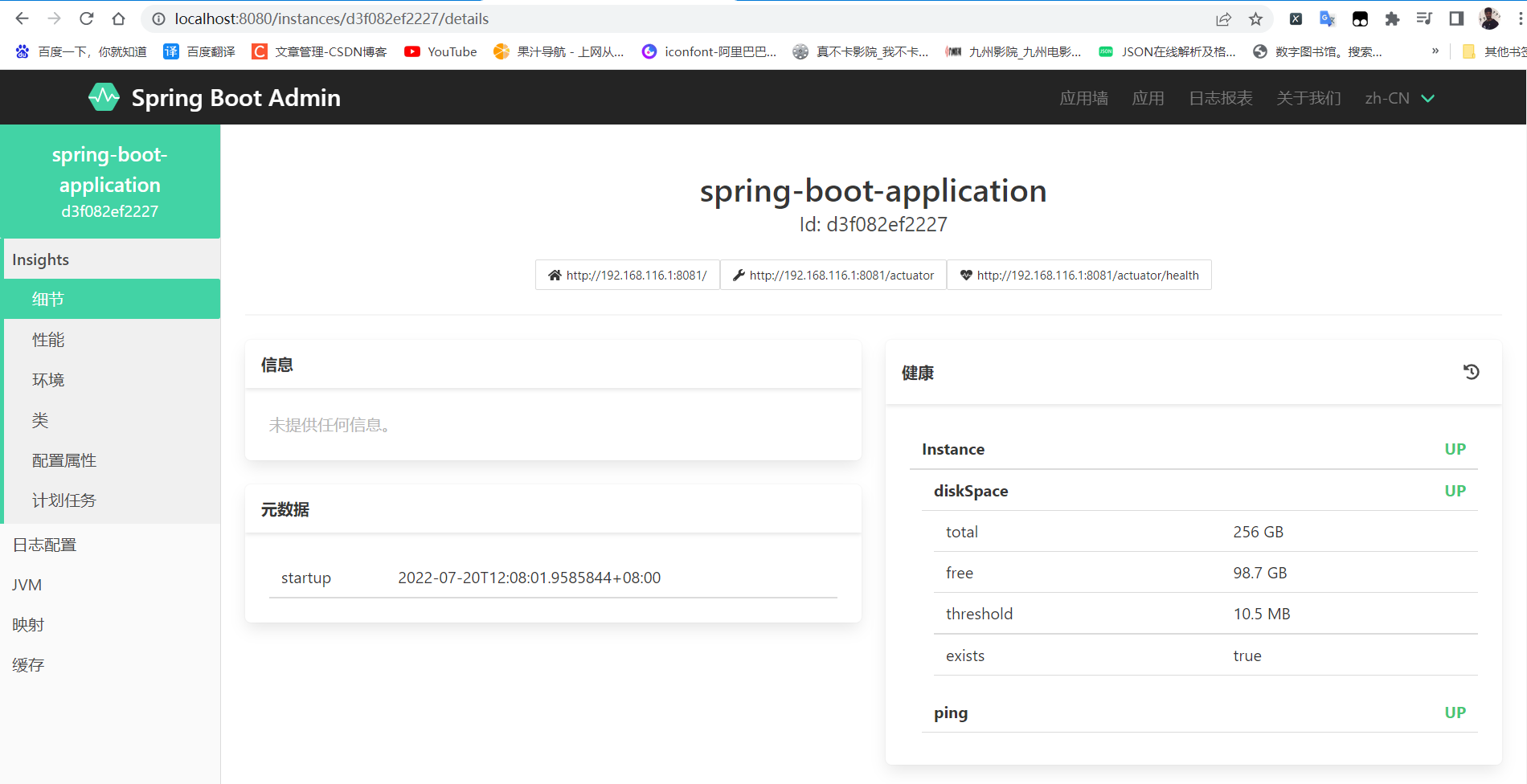This screenshot has width=1527, height=784.
Task: Click the diskSpace health row
Action: pyautogui.click(x=1200, y=491)
